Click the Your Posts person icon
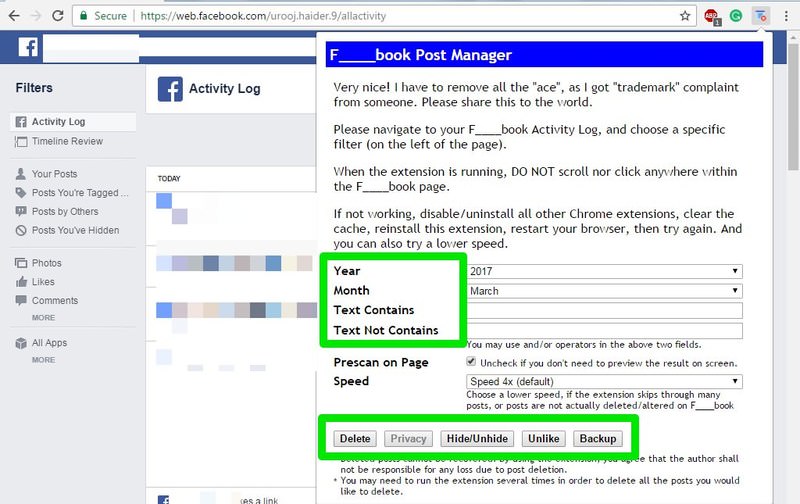Image resolution: width=800 pixels, height=504 pixels. 20,173
